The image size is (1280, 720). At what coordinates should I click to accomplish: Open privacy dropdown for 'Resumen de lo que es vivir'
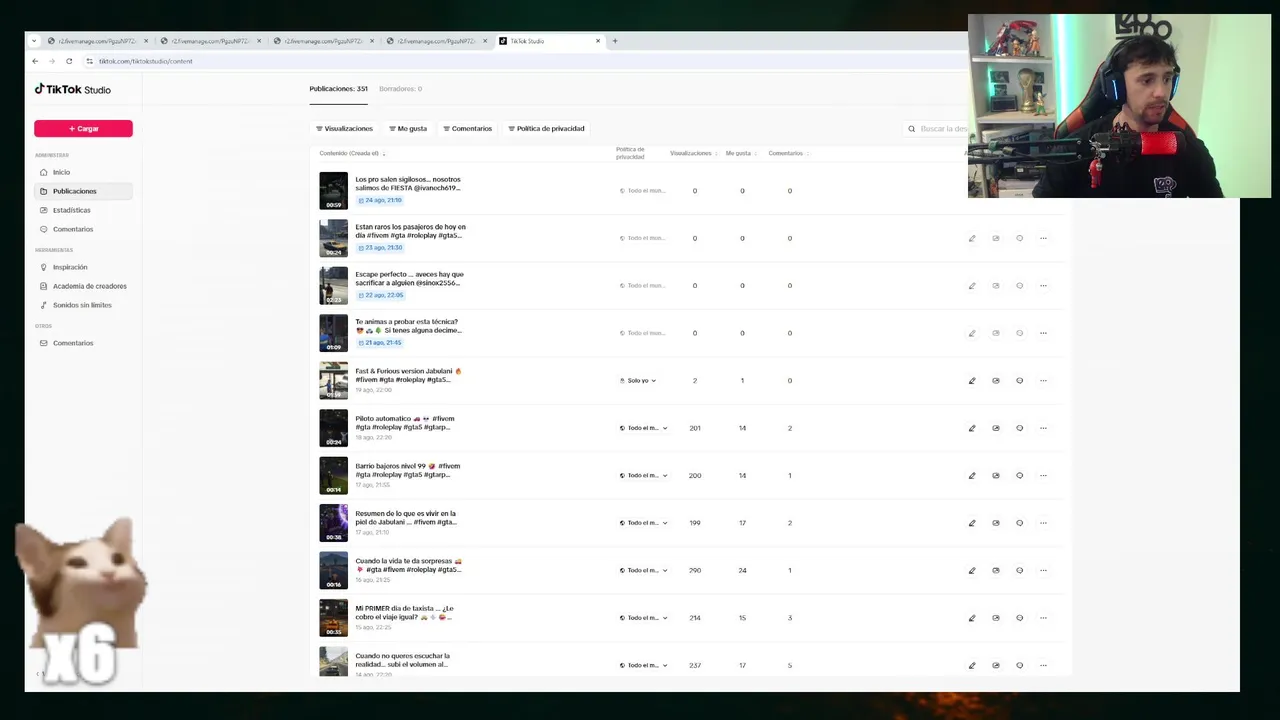point(643,523)
